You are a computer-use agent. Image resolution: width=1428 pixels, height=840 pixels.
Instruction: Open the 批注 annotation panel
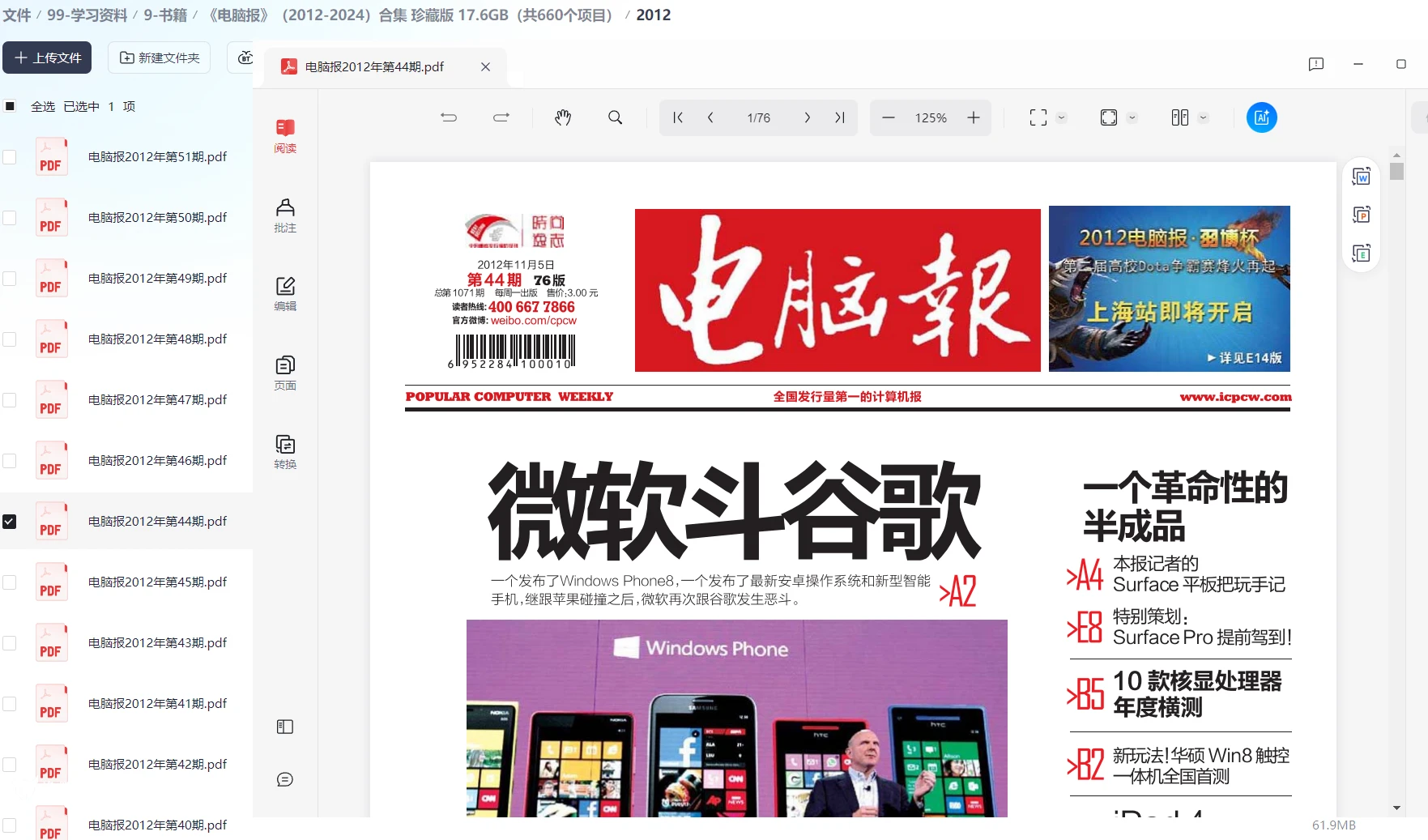pos(285,215)
